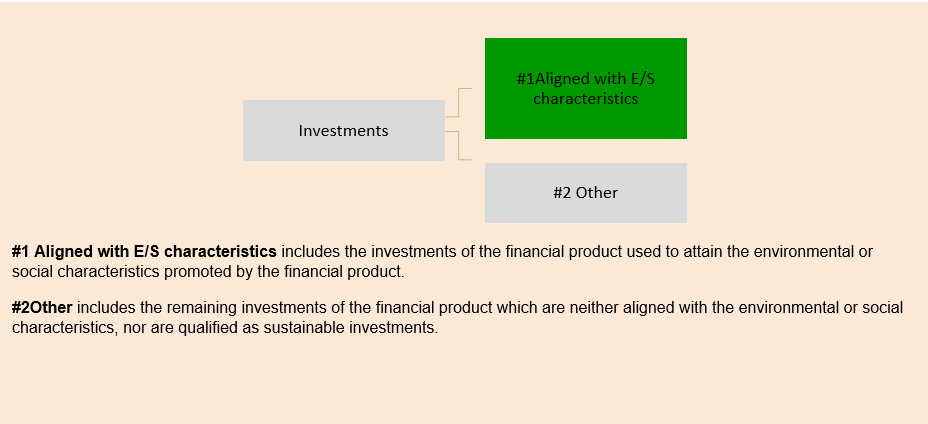Click the word 'characteristics' inside green box
This screenshot has width=928, height=424.
585,98
